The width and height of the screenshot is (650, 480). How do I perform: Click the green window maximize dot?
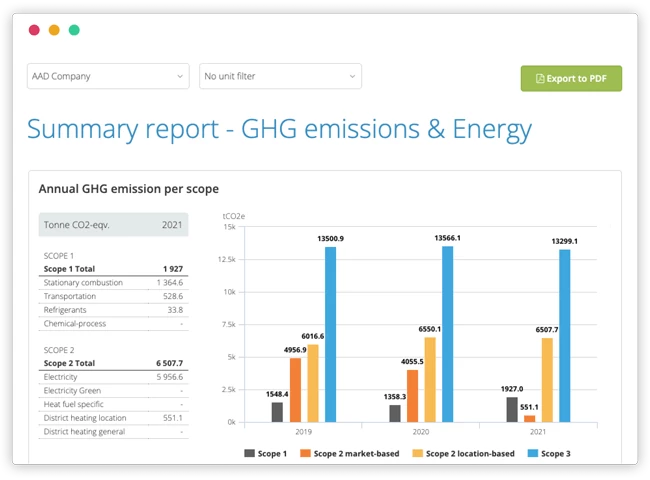pyautogui.click(x=74, y=30)
